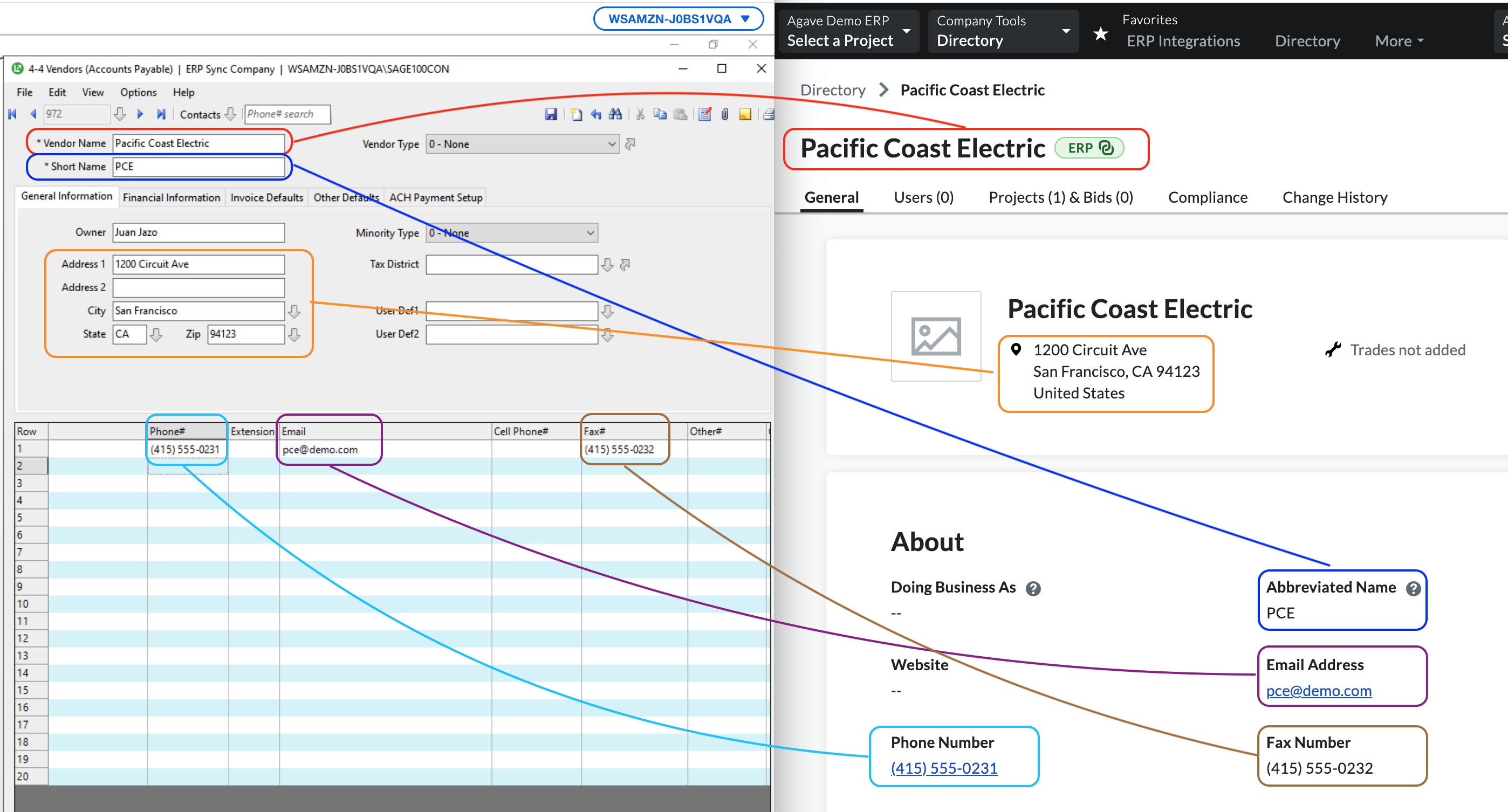Select row 2 header in contacts grid
Viewport: 1508px width, 812px height.
pos(31,466)
